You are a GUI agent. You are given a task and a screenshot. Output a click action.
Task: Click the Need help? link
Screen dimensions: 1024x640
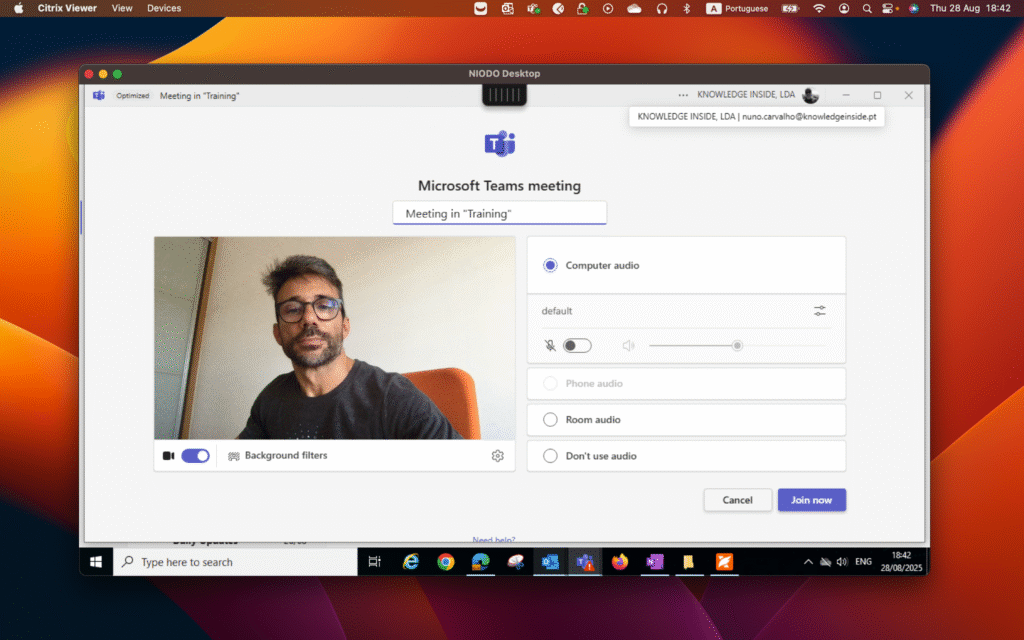click(494, 539)
